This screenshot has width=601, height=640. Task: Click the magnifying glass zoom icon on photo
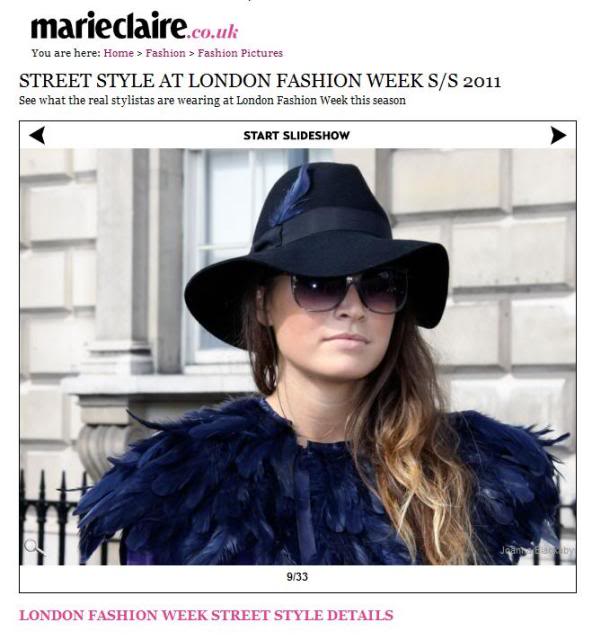tap(34, 547)
